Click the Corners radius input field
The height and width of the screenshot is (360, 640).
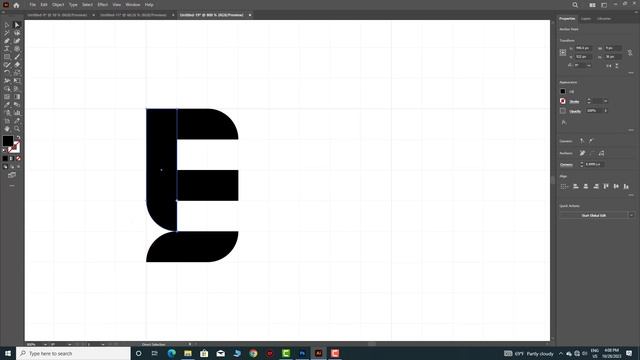pyautogui.click(x=594, y=164)
